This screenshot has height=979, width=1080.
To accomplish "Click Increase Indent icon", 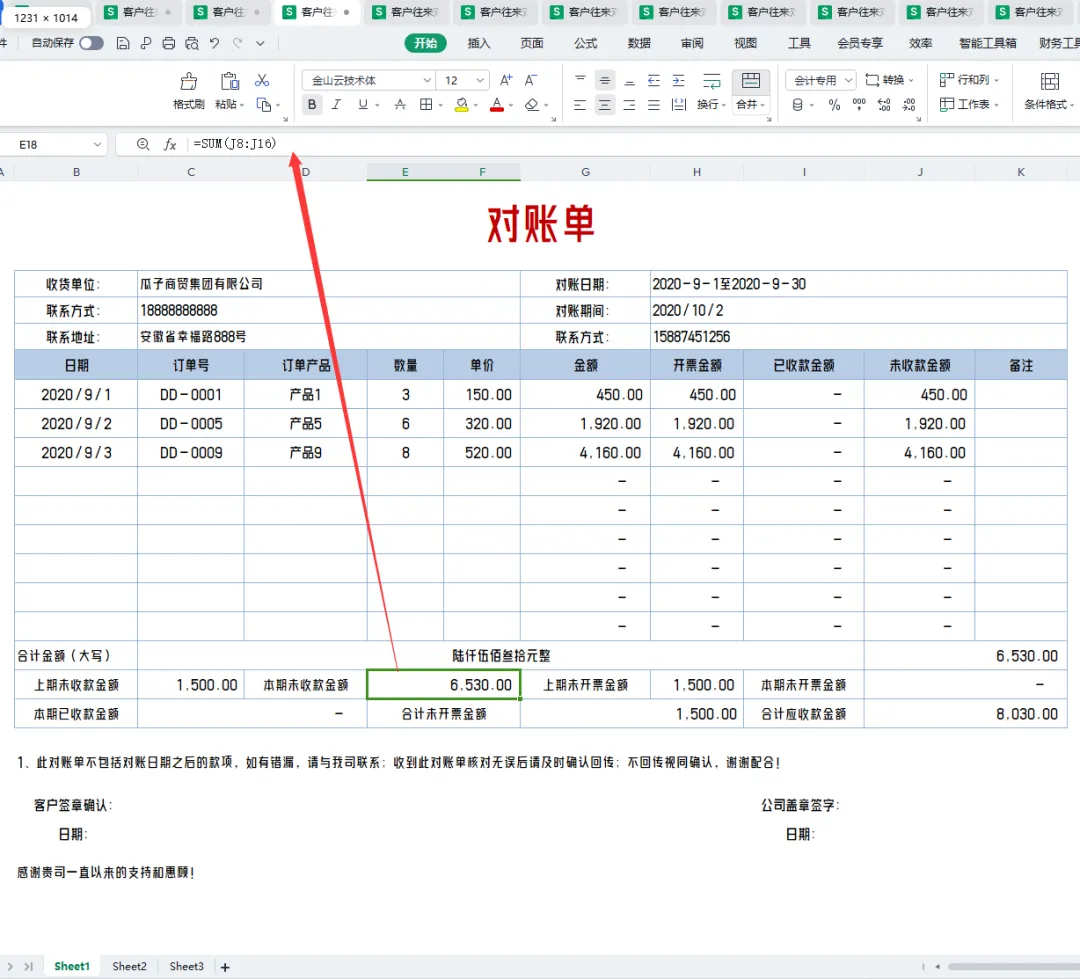I will (x=678, y=80).
